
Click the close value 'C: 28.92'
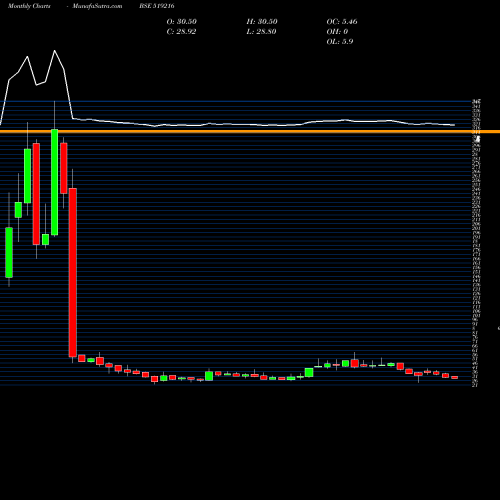(181, 31)
